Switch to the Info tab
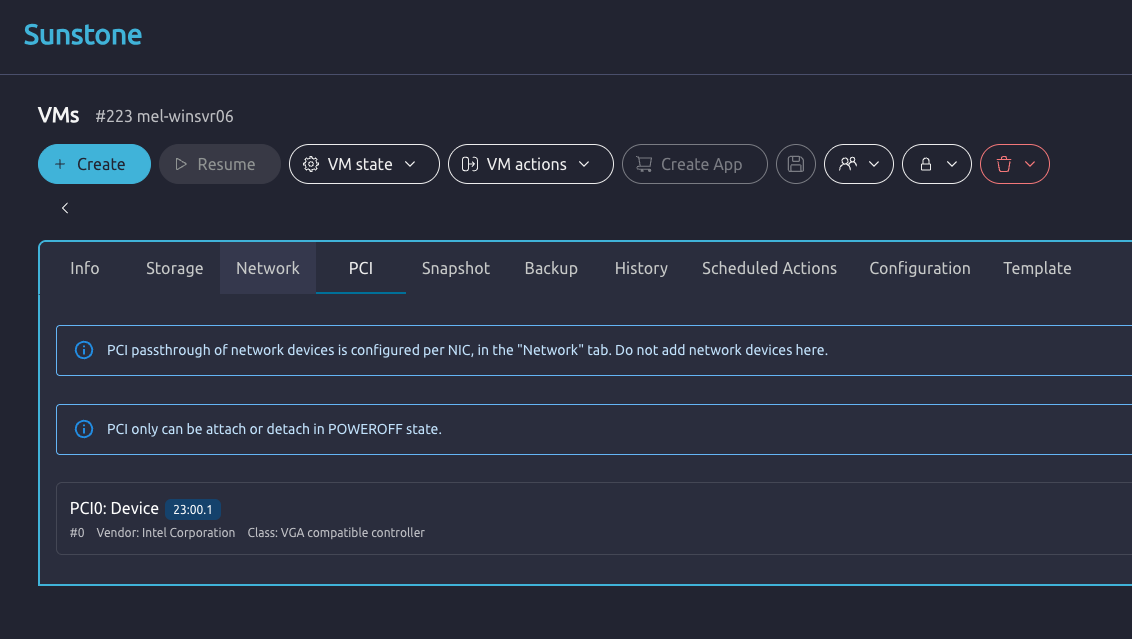The image size is (1132, 639). pyautogui.click(x=85, y=268)
